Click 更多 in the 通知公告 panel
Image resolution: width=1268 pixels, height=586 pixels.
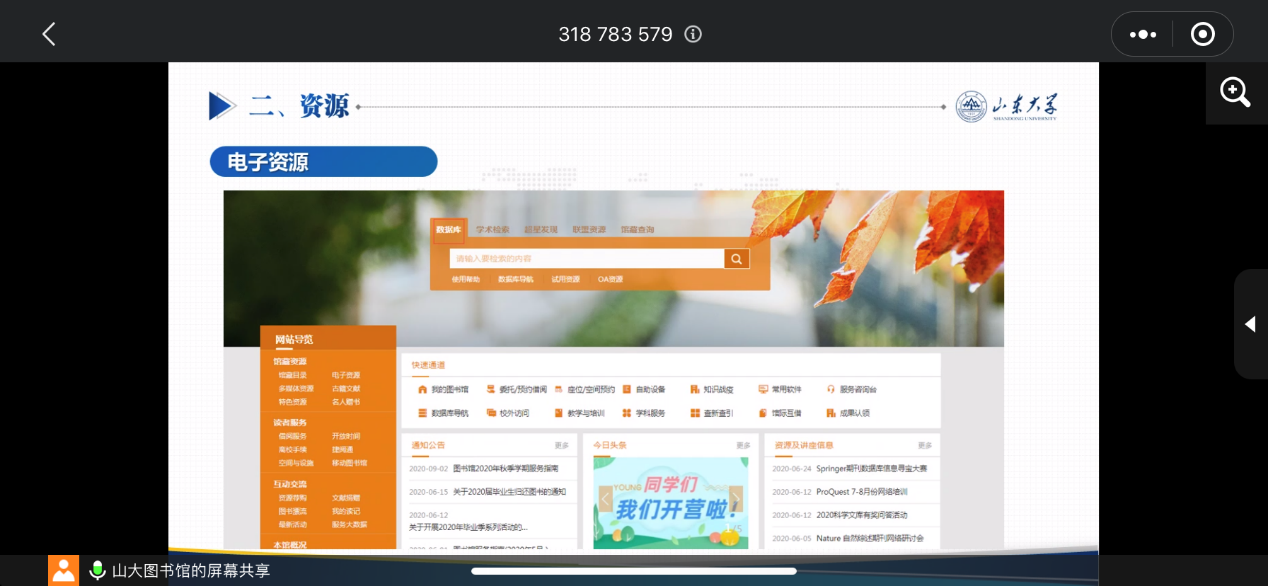point(561,445)
